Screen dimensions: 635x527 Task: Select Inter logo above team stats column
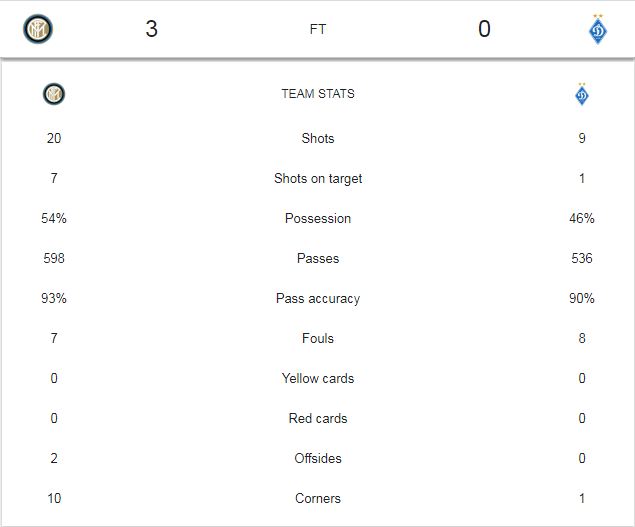(x=54, y=94)
